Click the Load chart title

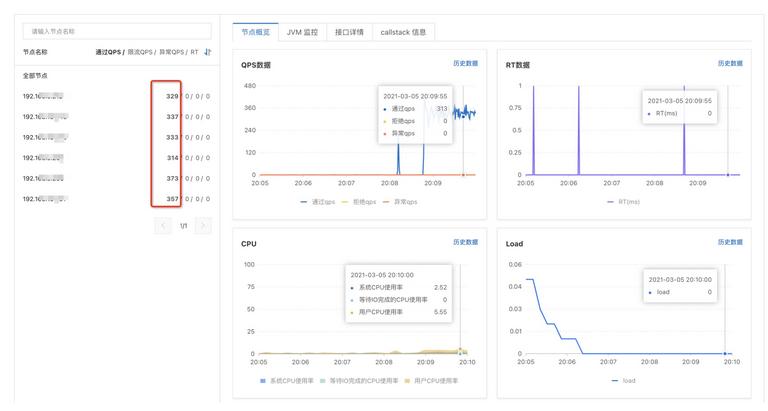[x=514, y=244]
